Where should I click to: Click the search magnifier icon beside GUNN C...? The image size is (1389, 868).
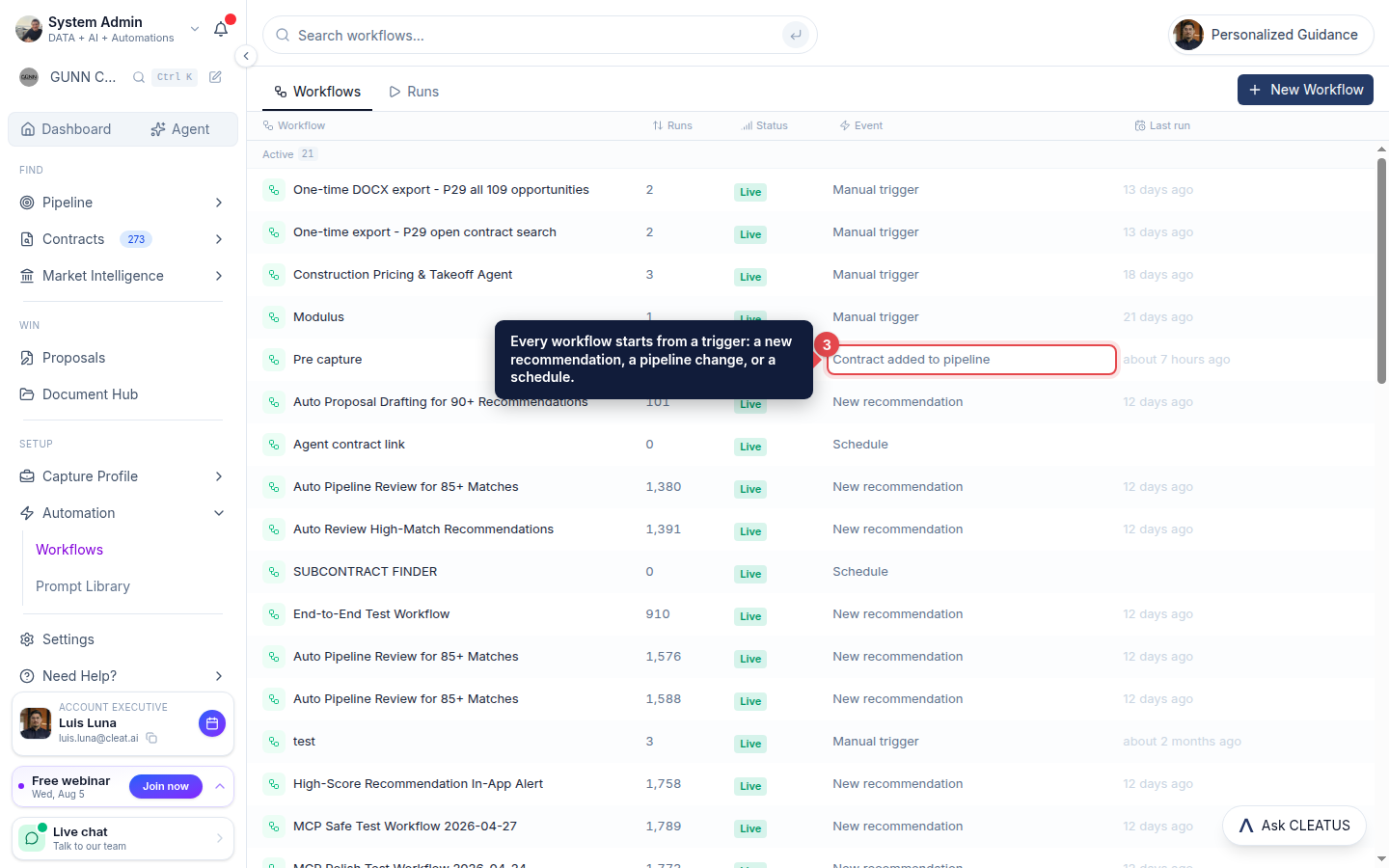tap(139, 77)
